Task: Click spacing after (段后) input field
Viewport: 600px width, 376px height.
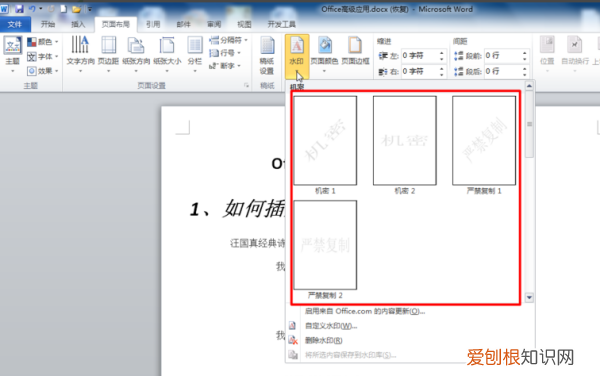Action: point(502,71)
